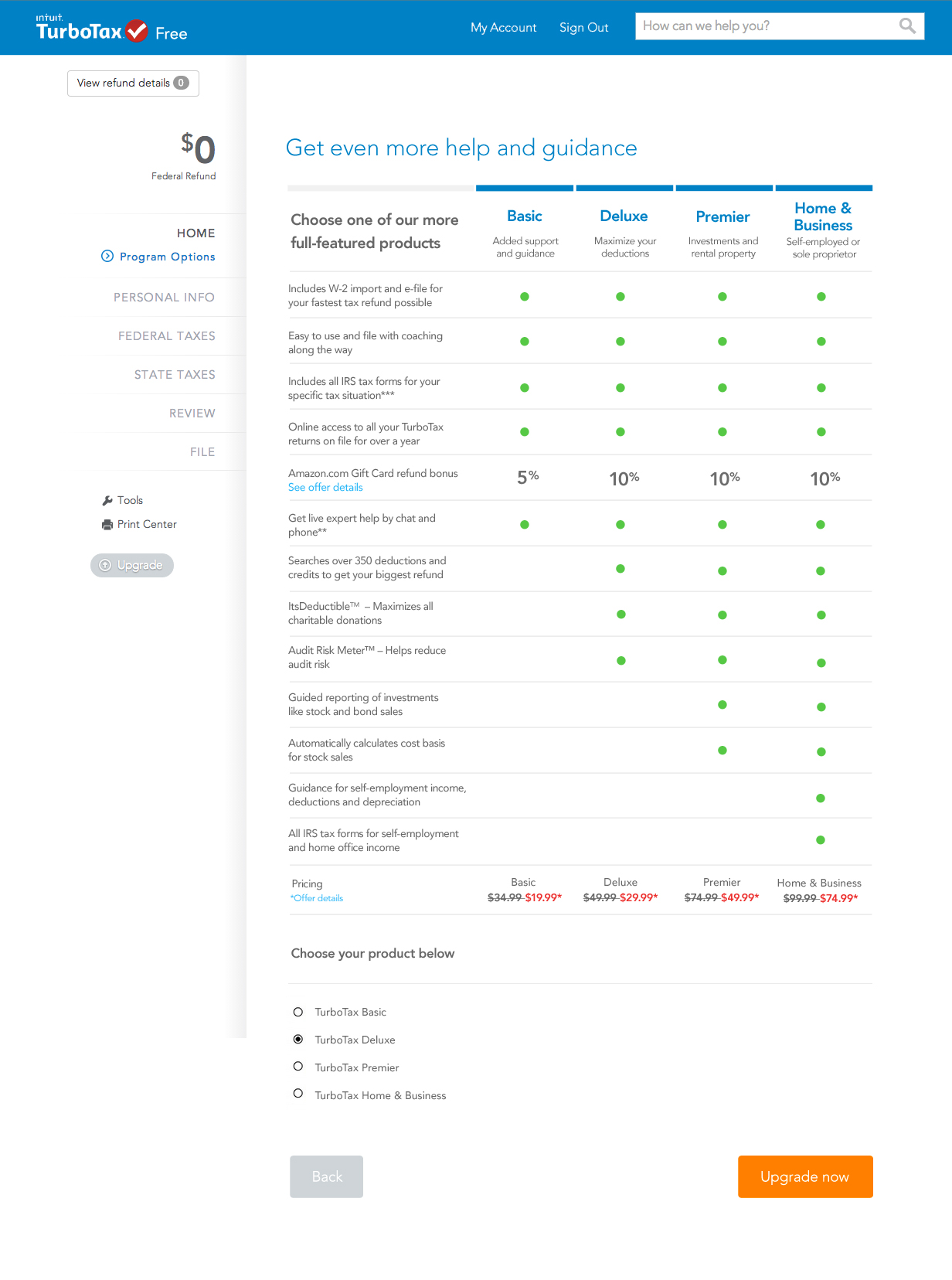Screen dimensions: 952x1280
Task: Open the See offer details link
Action: pos(325,488)
